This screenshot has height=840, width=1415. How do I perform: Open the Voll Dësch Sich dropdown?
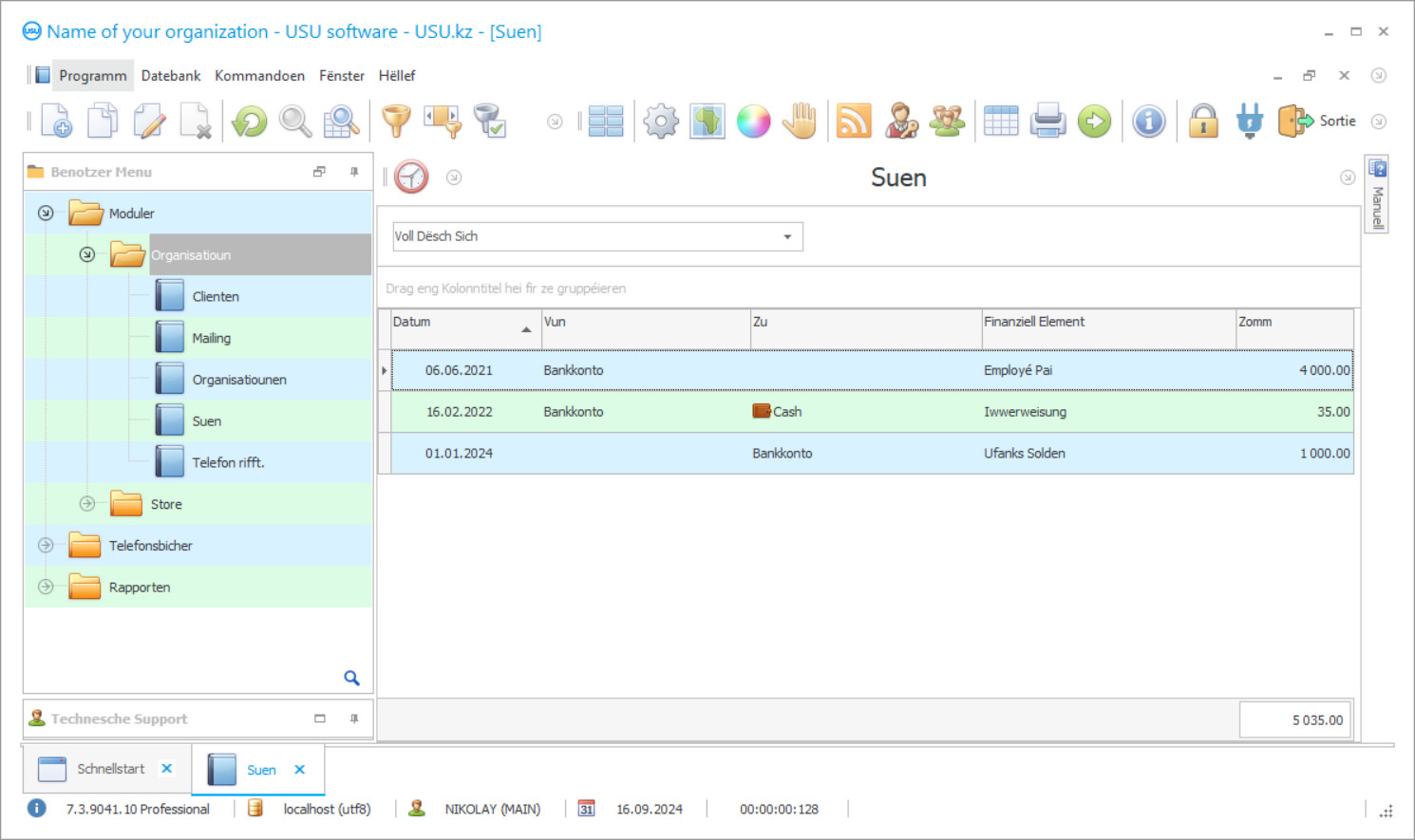point(786,236)
